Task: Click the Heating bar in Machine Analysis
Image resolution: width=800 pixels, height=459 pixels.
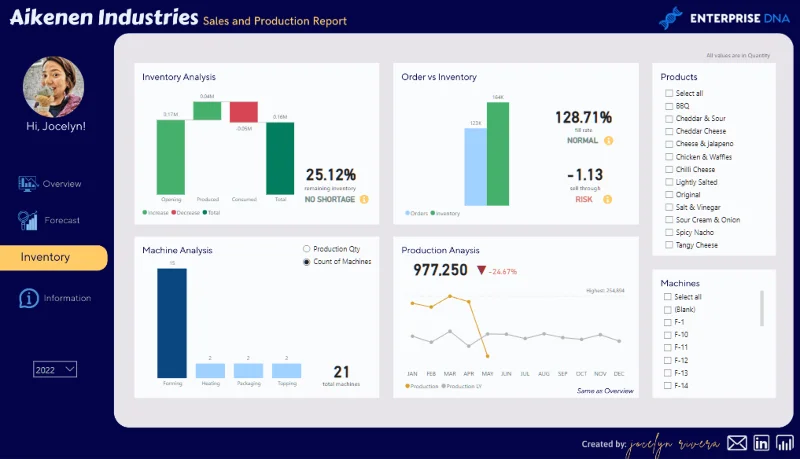Action: click(x=210, y=371)
